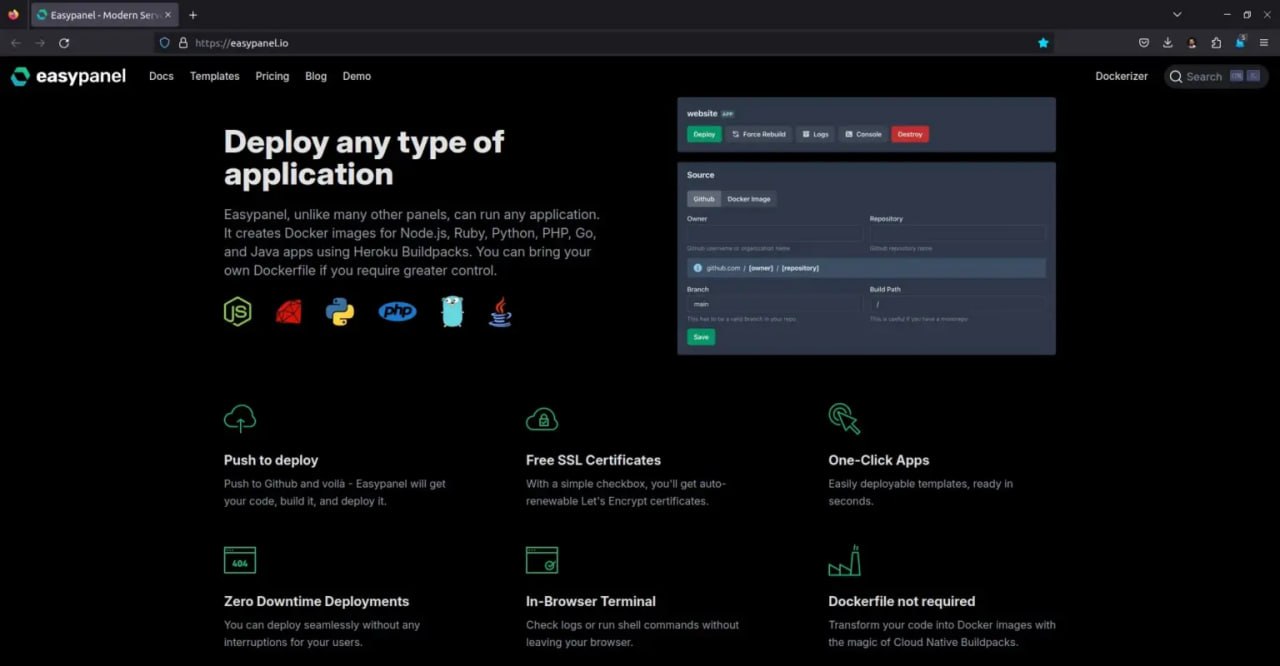Screen dimensions: 1280x666
Task: Open the browser tab list dropdown
Action: coord(1176,14)
